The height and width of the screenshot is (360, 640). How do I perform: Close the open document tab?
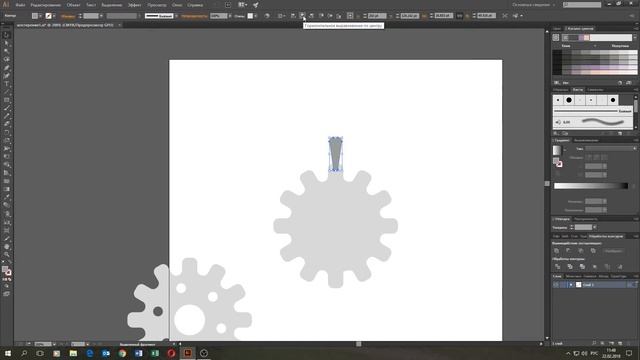(x=120, y=25)
